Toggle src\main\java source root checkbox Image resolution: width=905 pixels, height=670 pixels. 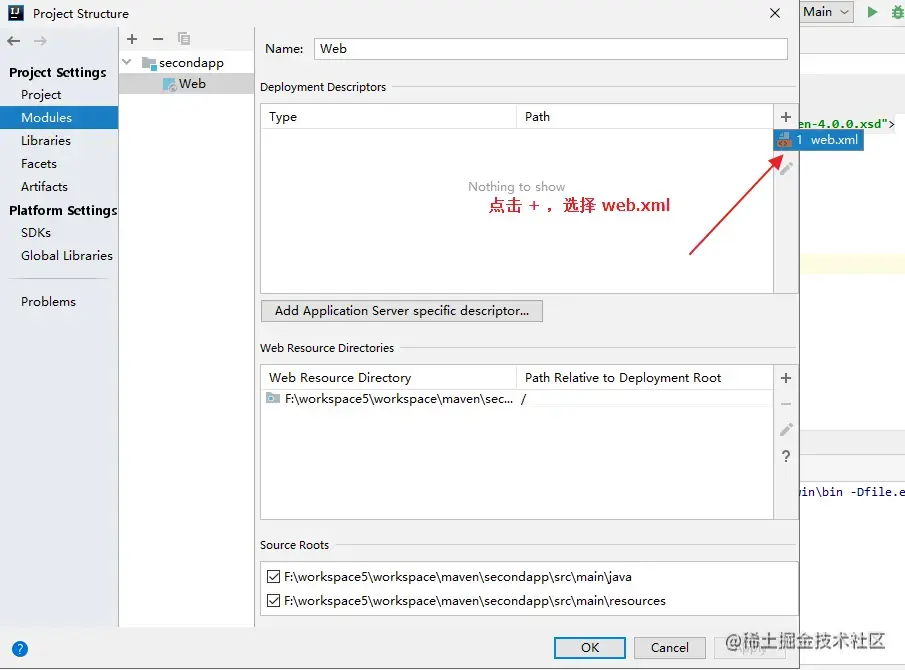(274, 577)
